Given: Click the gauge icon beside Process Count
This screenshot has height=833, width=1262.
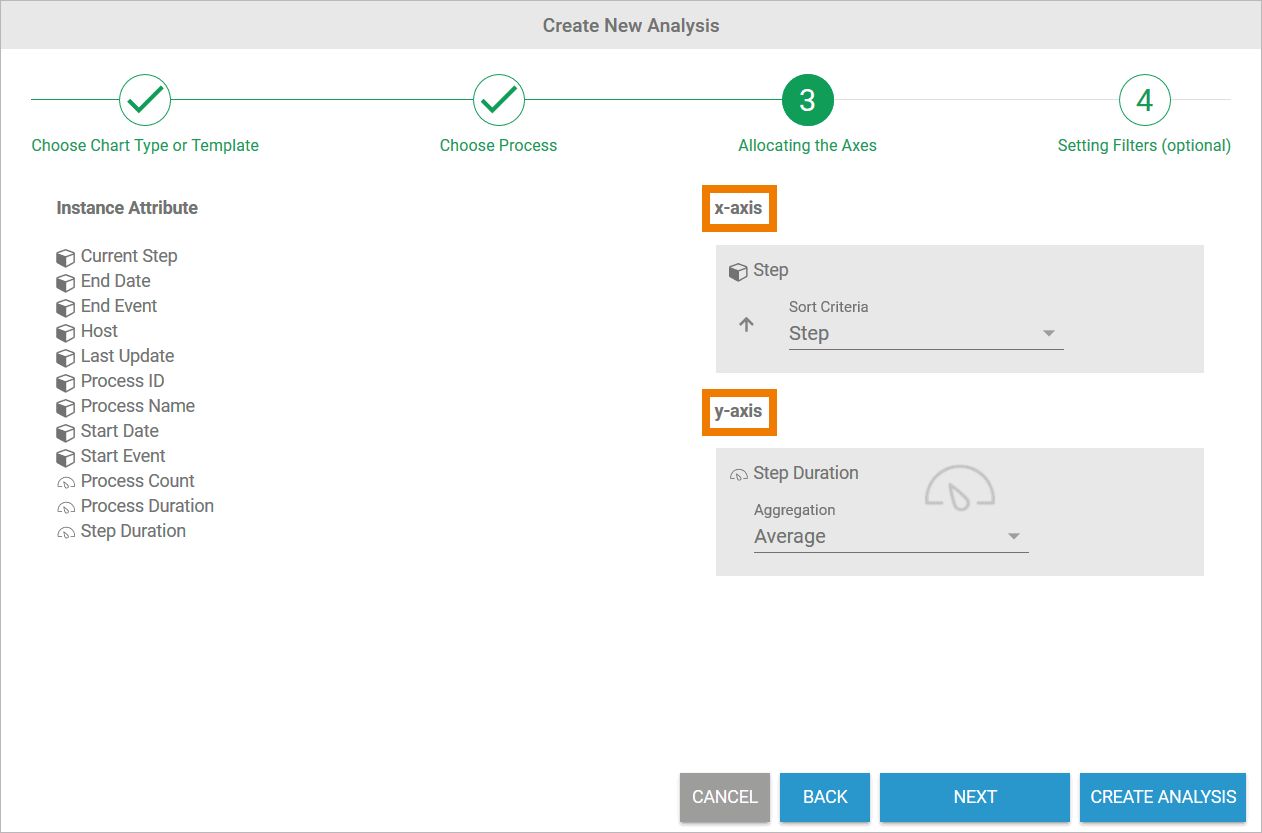Looking at the screenshot, I should point(66,482).
